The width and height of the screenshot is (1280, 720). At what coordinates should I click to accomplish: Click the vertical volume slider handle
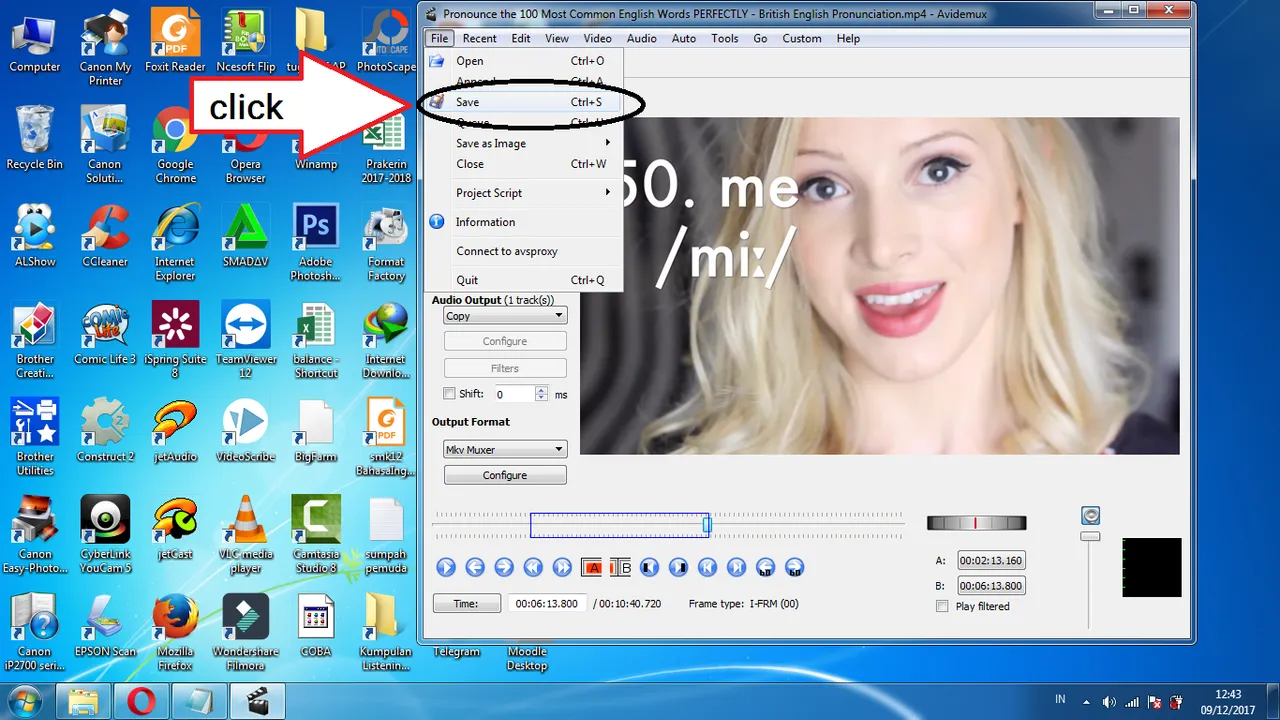(1091, 537)
